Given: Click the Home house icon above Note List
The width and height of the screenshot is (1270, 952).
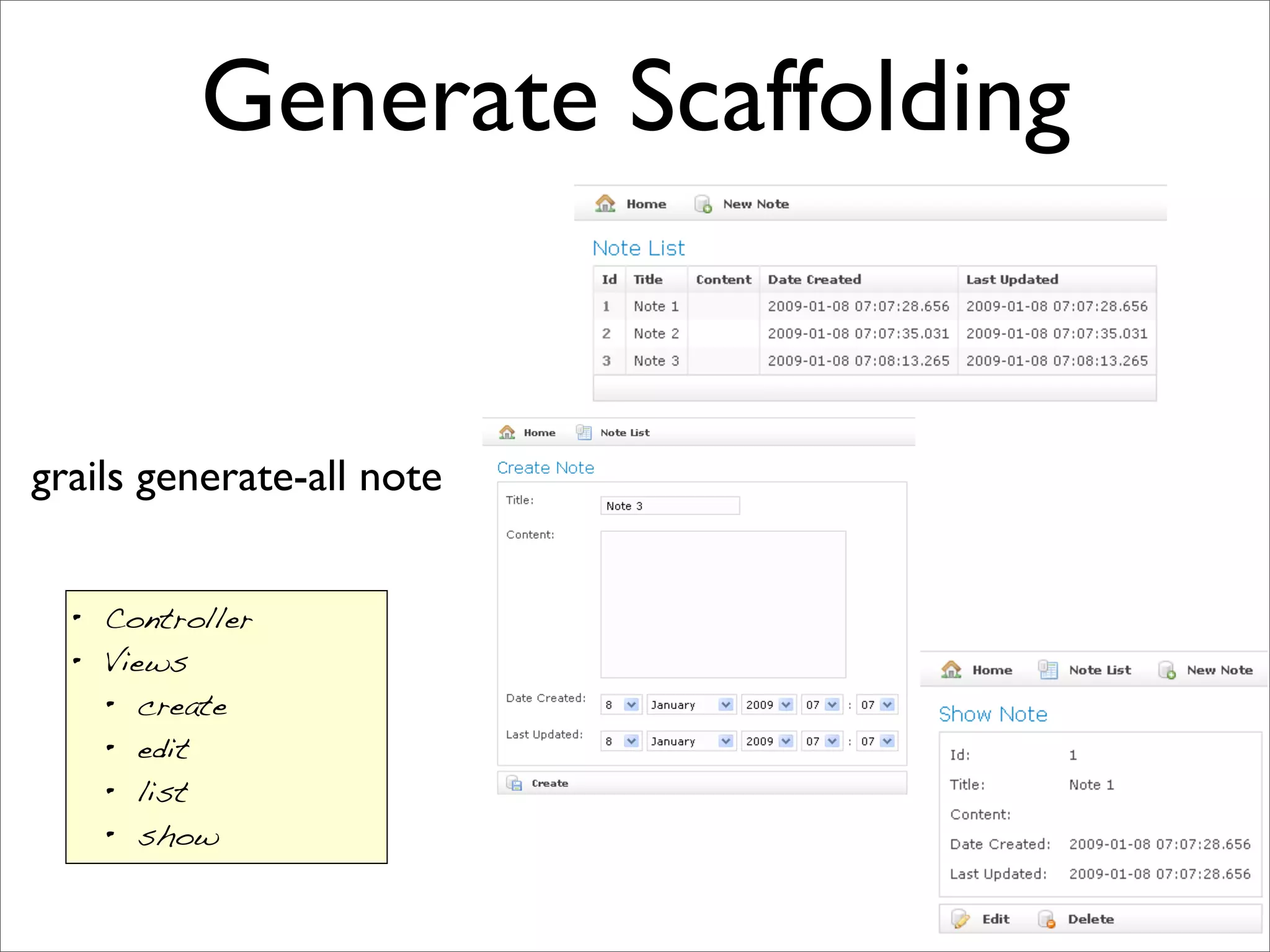Looking at the screenshot, I should (x=605, y=204).
